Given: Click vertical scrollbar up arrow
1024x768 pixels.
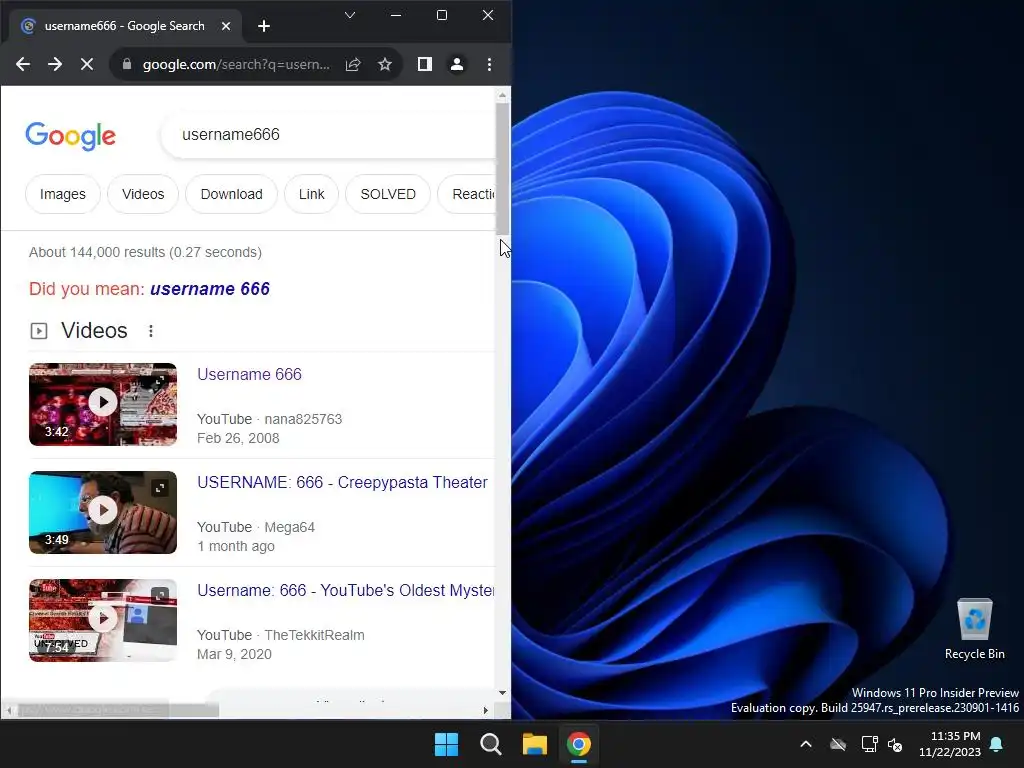Looking at the screenshot, I should [x=502, y=95].
